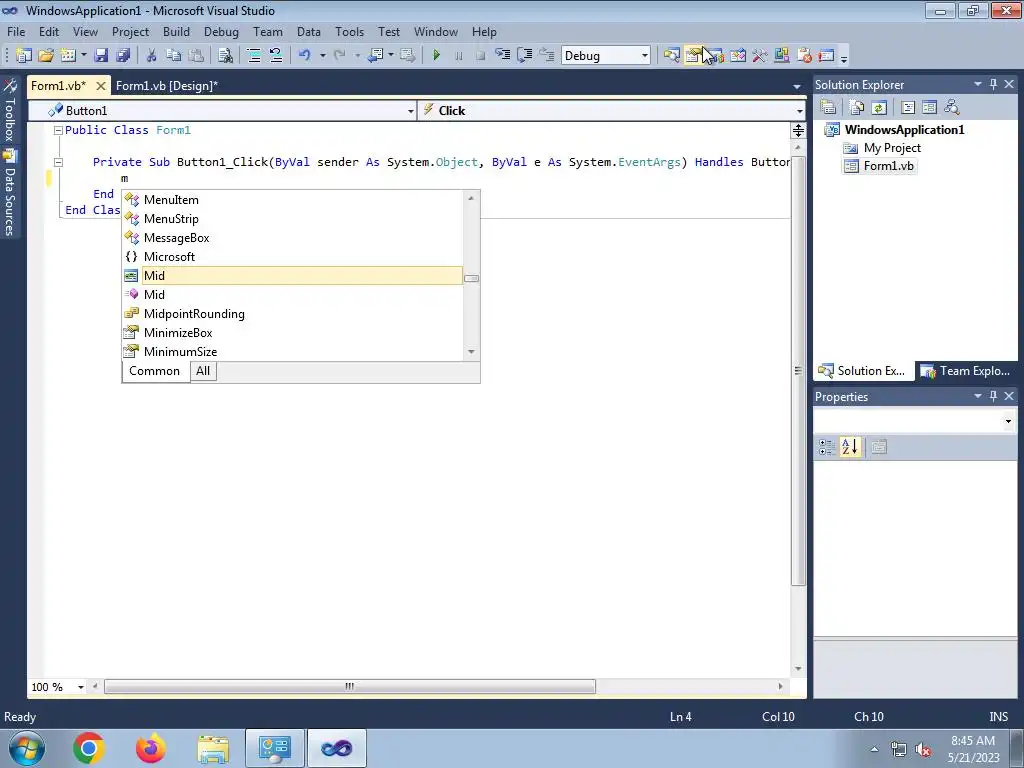1024x768 pixels.
Task: Uncomment the selected lines icon
Action: (x=276, y=56)
